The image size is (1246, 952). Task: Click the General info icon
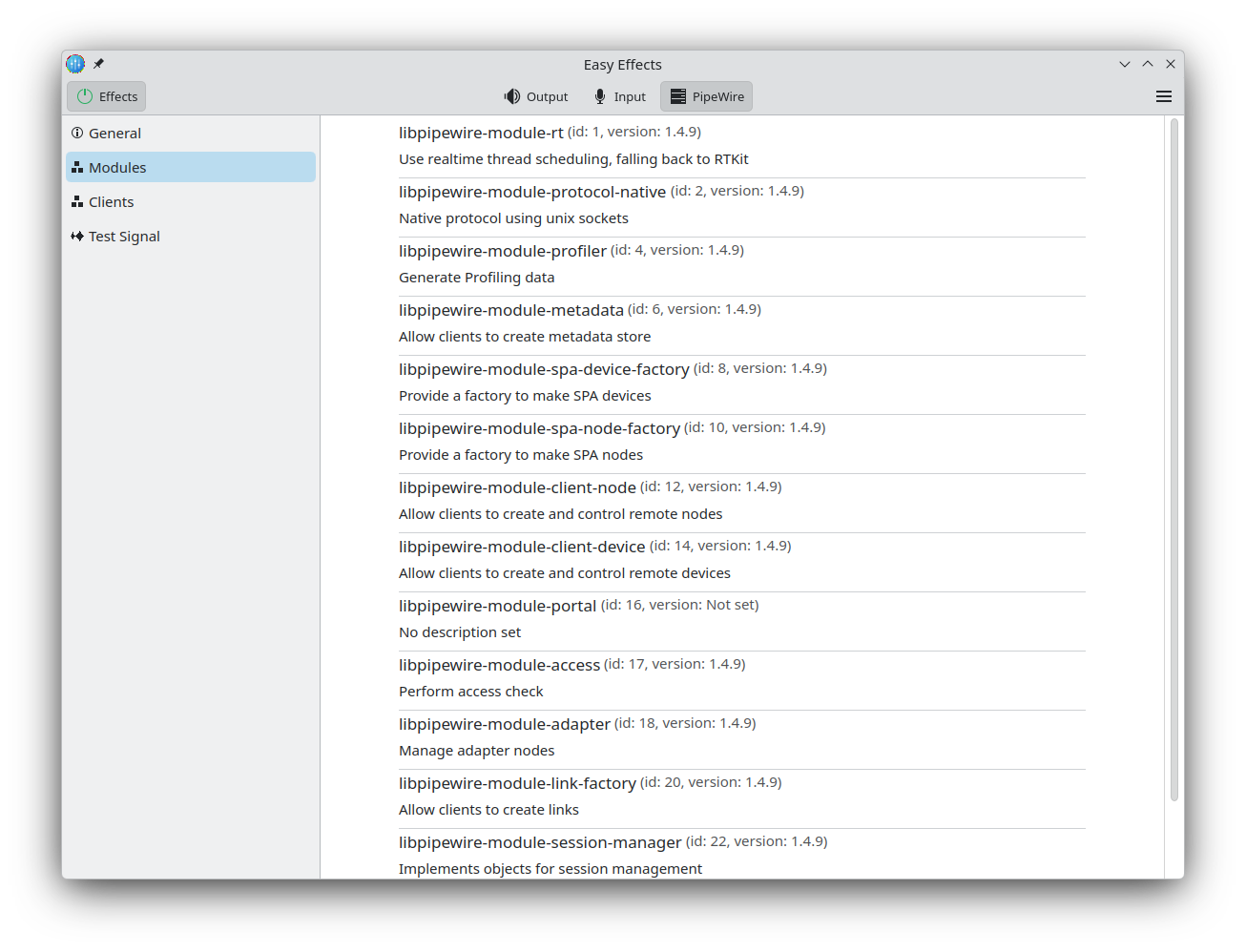tap(77, 134)
